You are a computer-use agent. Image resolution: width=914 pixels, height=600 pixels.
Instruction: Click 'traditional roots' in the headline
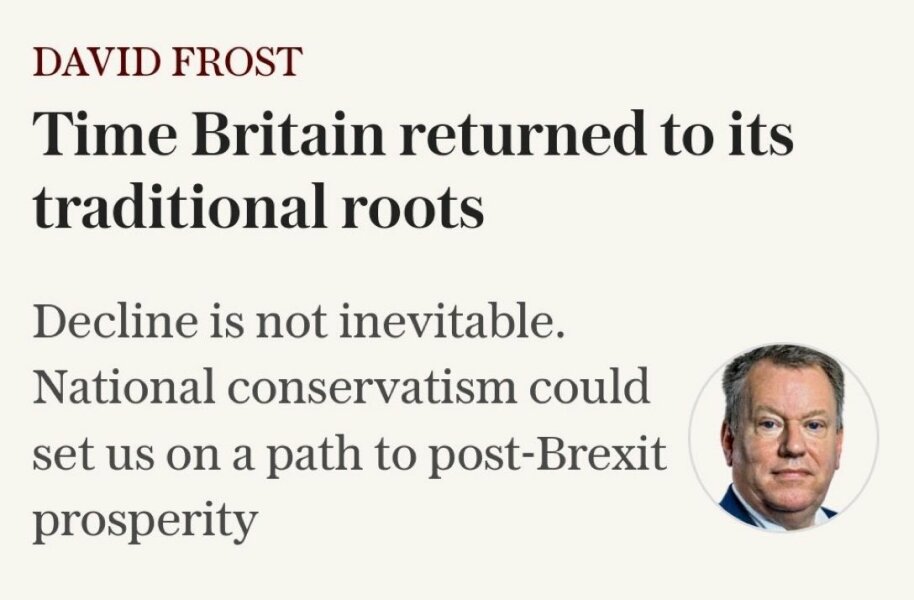(258, 208)
